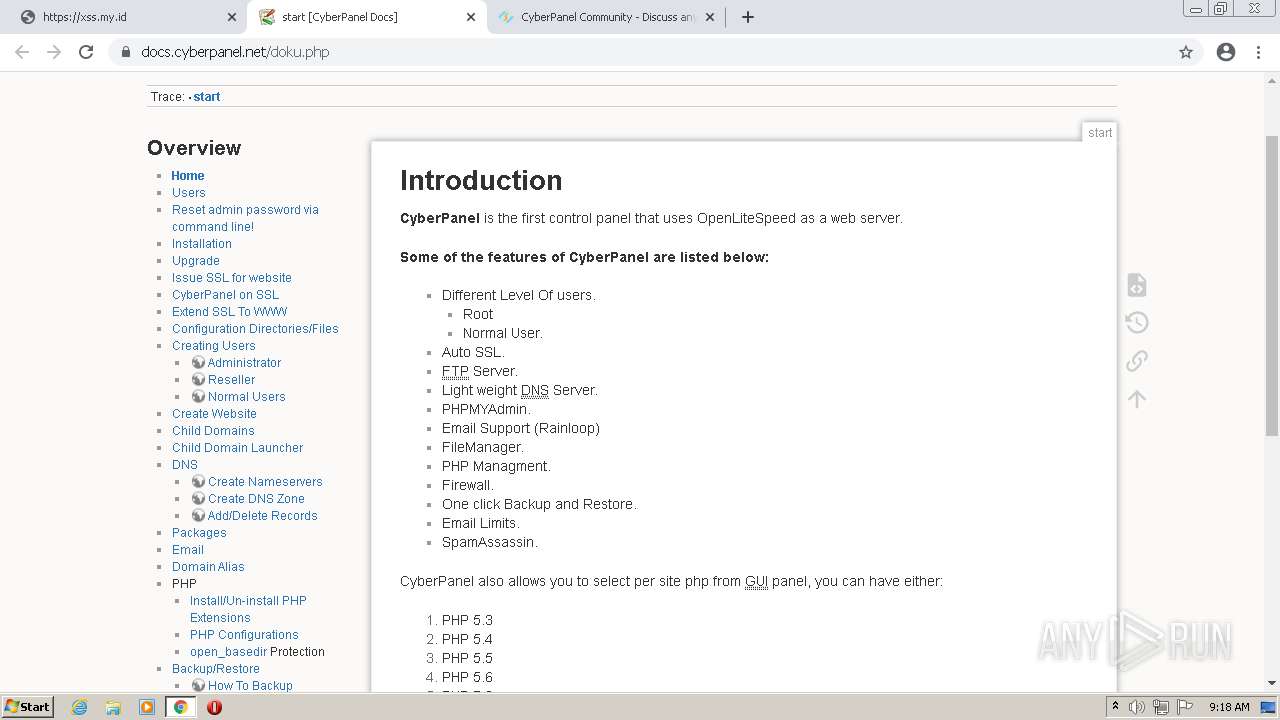Screen dimensions: 1280x720
Task: Open open_basedir link
Action: [228, 652]
